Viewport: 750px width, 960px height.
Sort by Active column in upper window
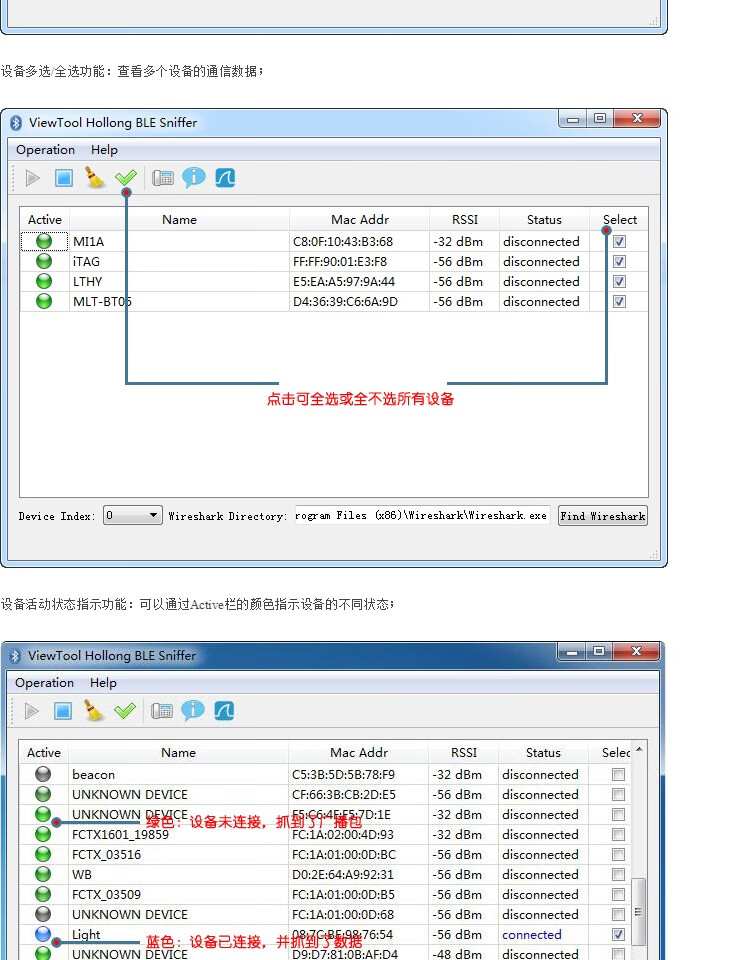45,220
